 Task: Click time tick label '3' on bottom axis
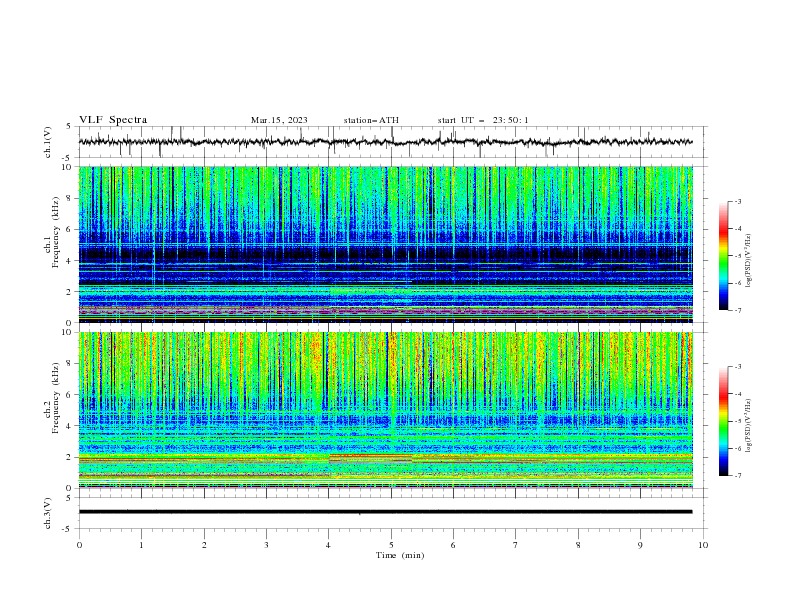click(x=266, y=545)
